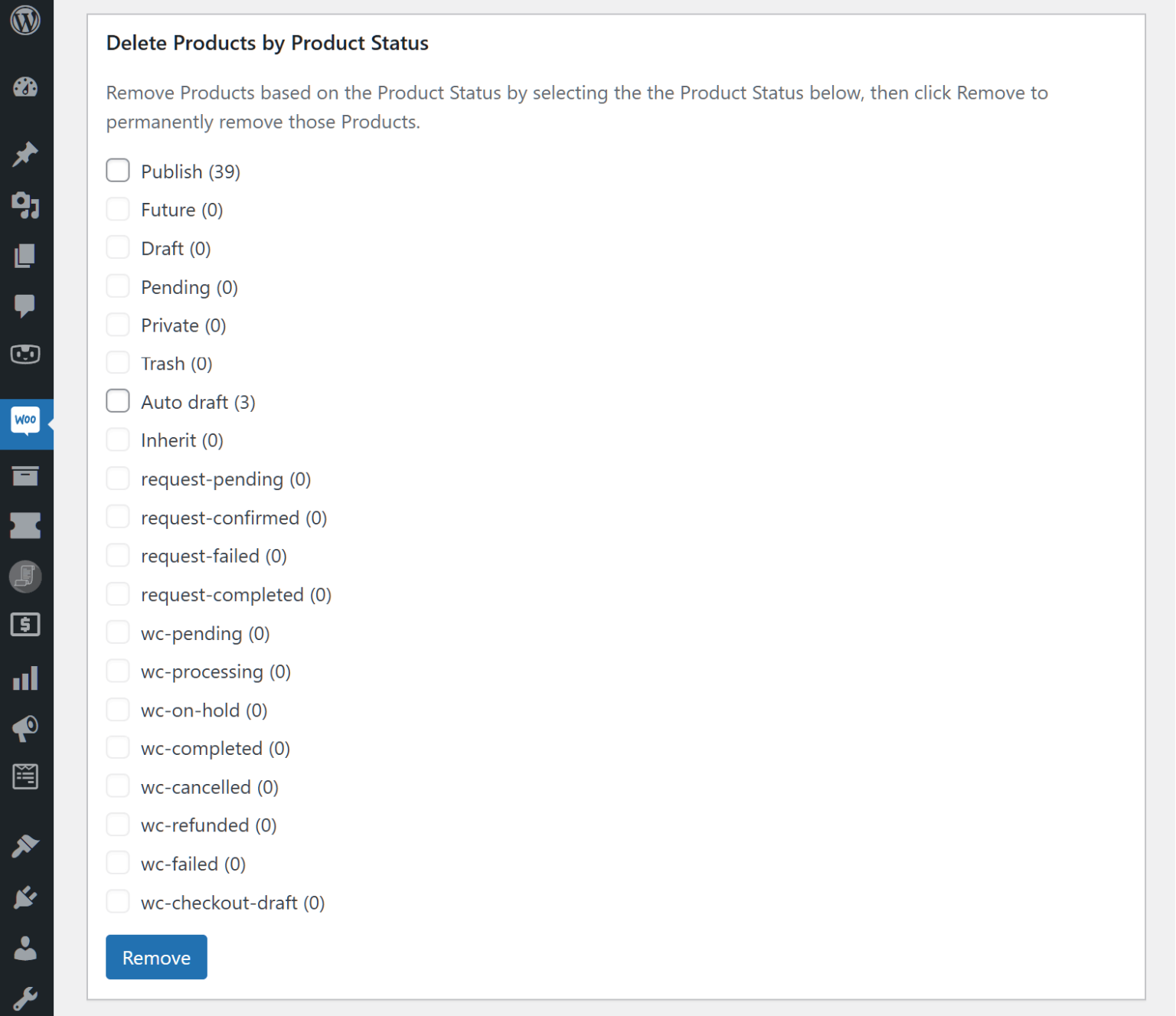Click the Remove button
Screen dimensions: 1176x1016
click(155, 957)
